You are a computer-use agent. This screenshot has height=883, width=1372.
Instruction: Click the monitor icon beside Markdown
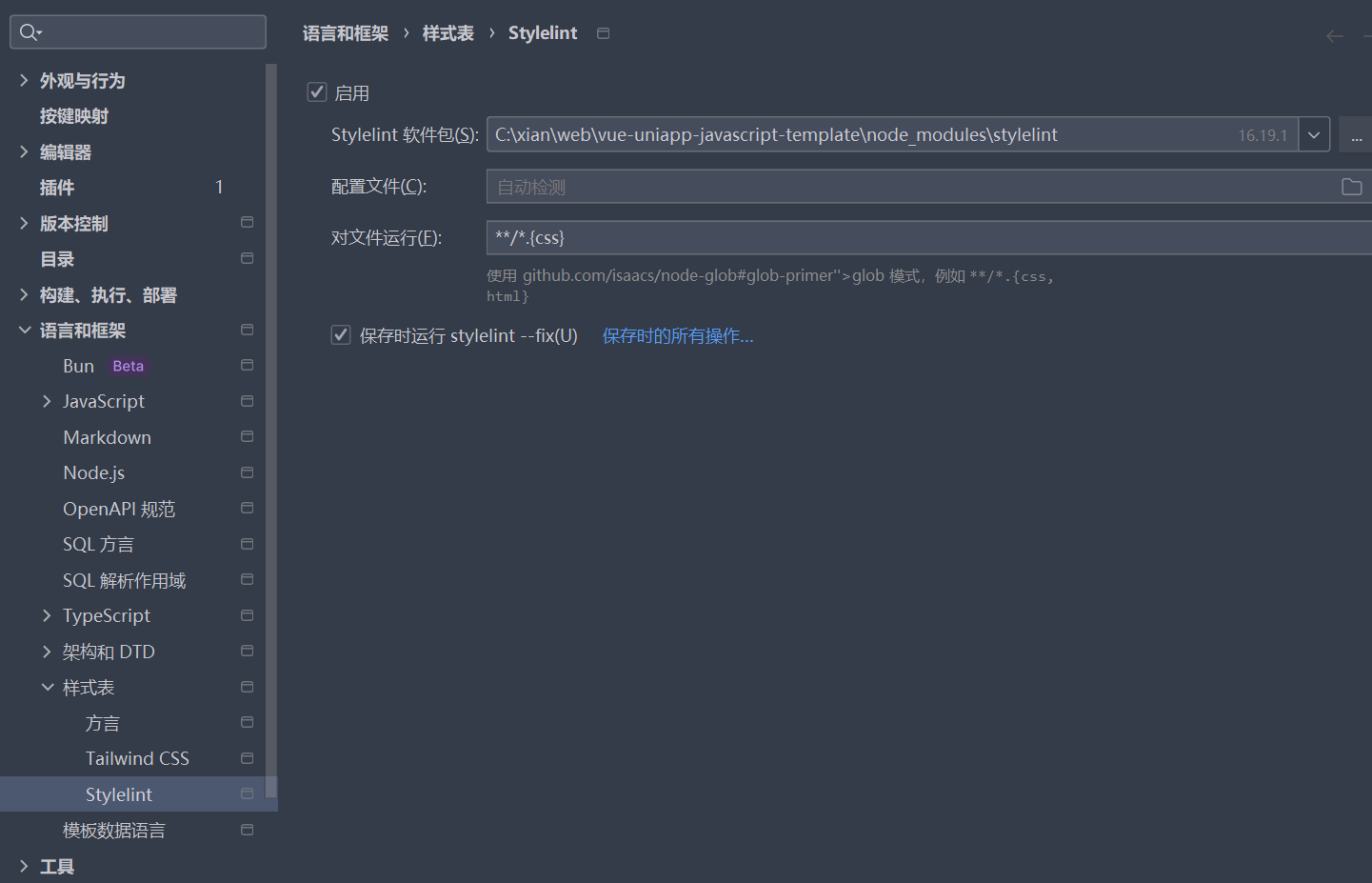pos(247,436)
